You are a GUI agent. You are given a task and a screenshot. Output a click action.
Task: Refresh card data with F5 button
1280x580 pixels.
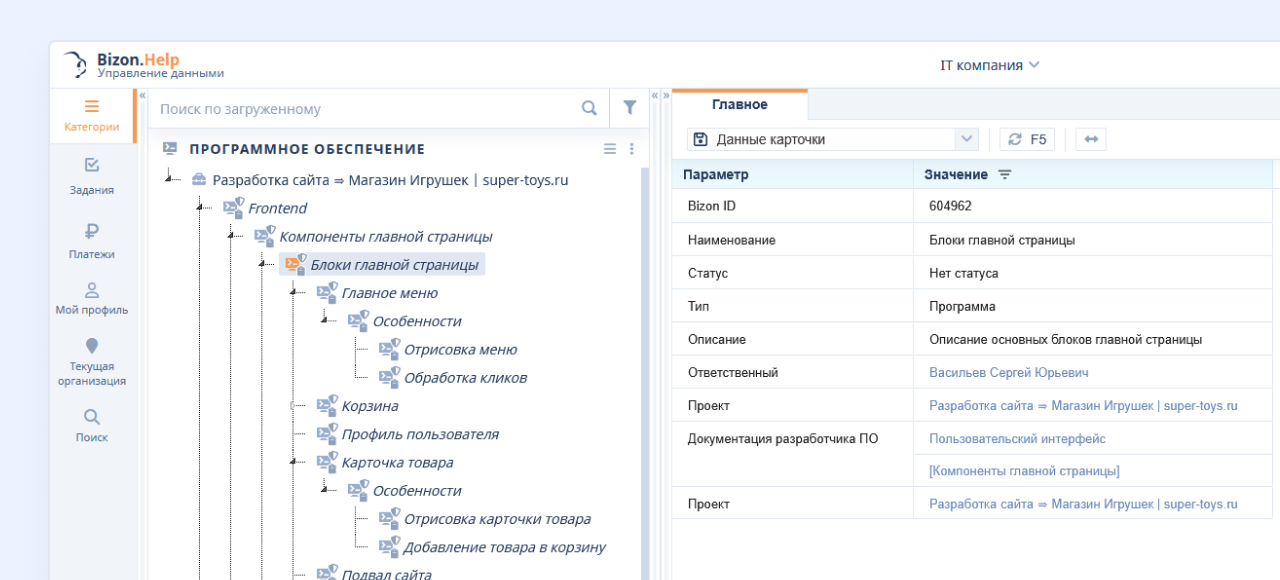(x=1027, y=139)
